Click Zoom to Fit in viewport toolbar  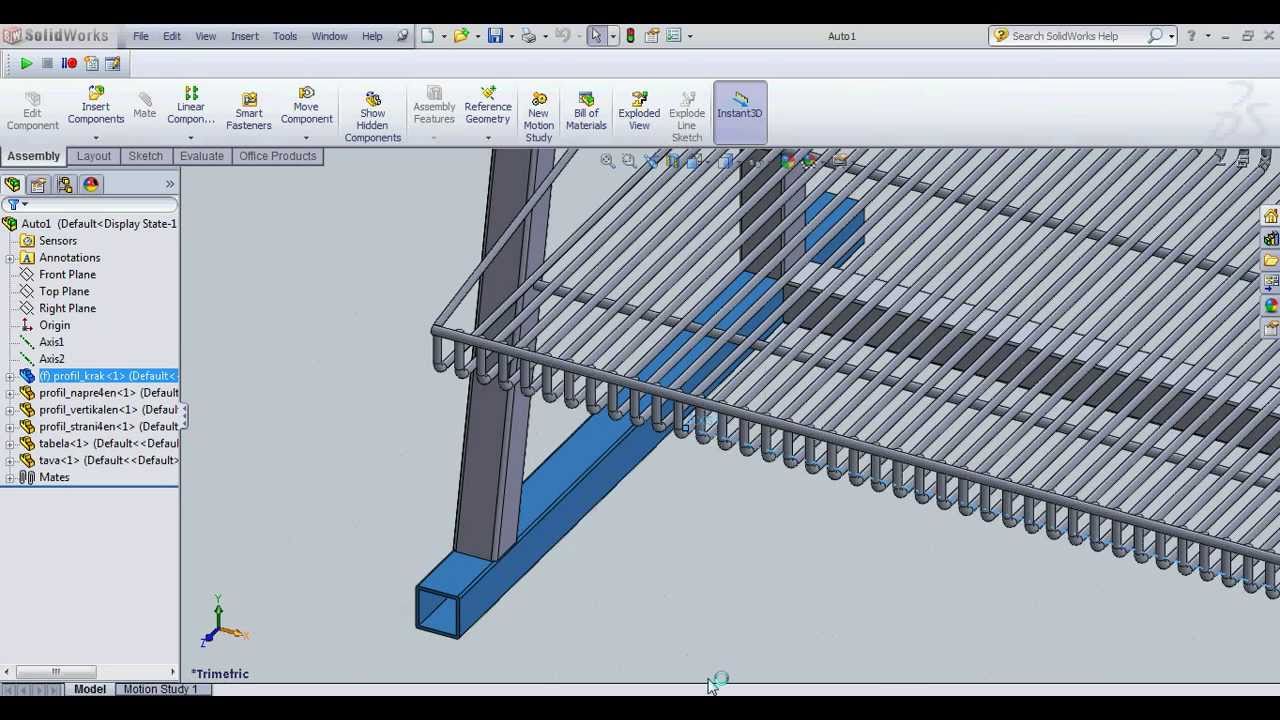click(x=607, y=161)
